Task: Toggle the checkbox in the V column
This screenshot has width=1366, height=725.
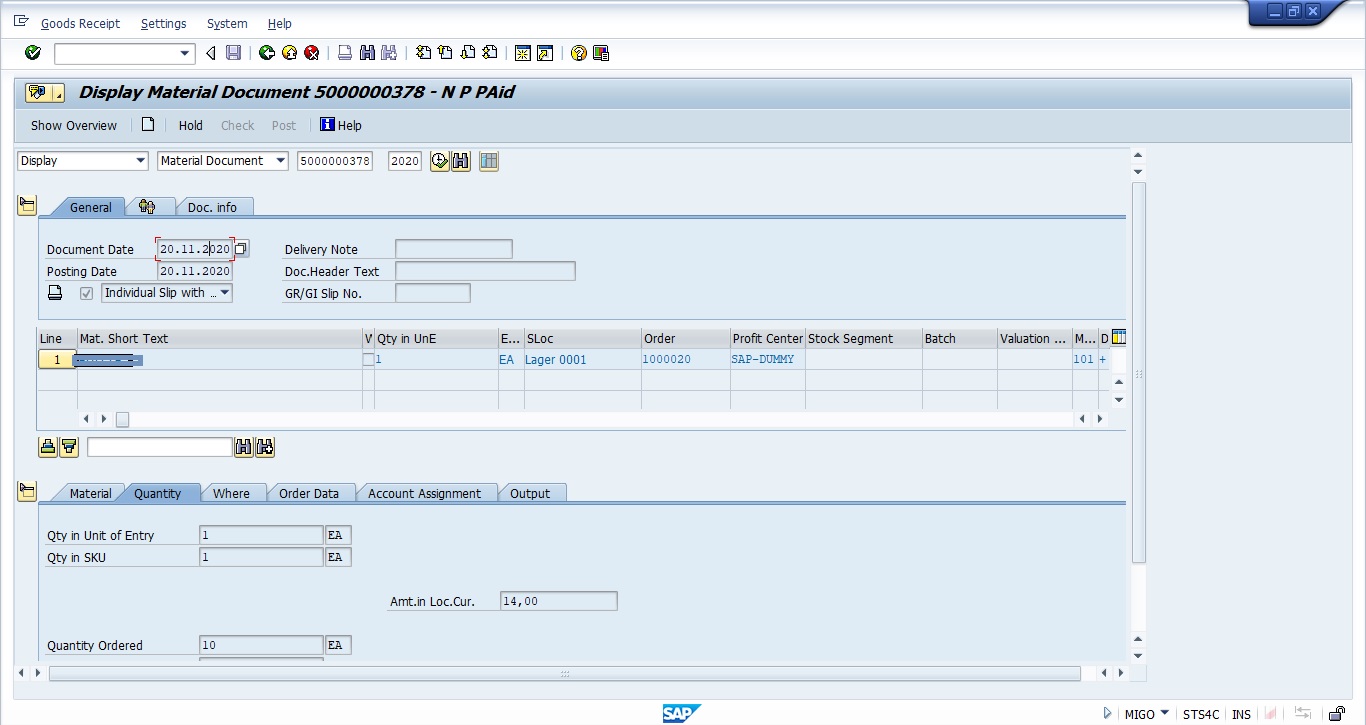Action: (x=368, y=359)
